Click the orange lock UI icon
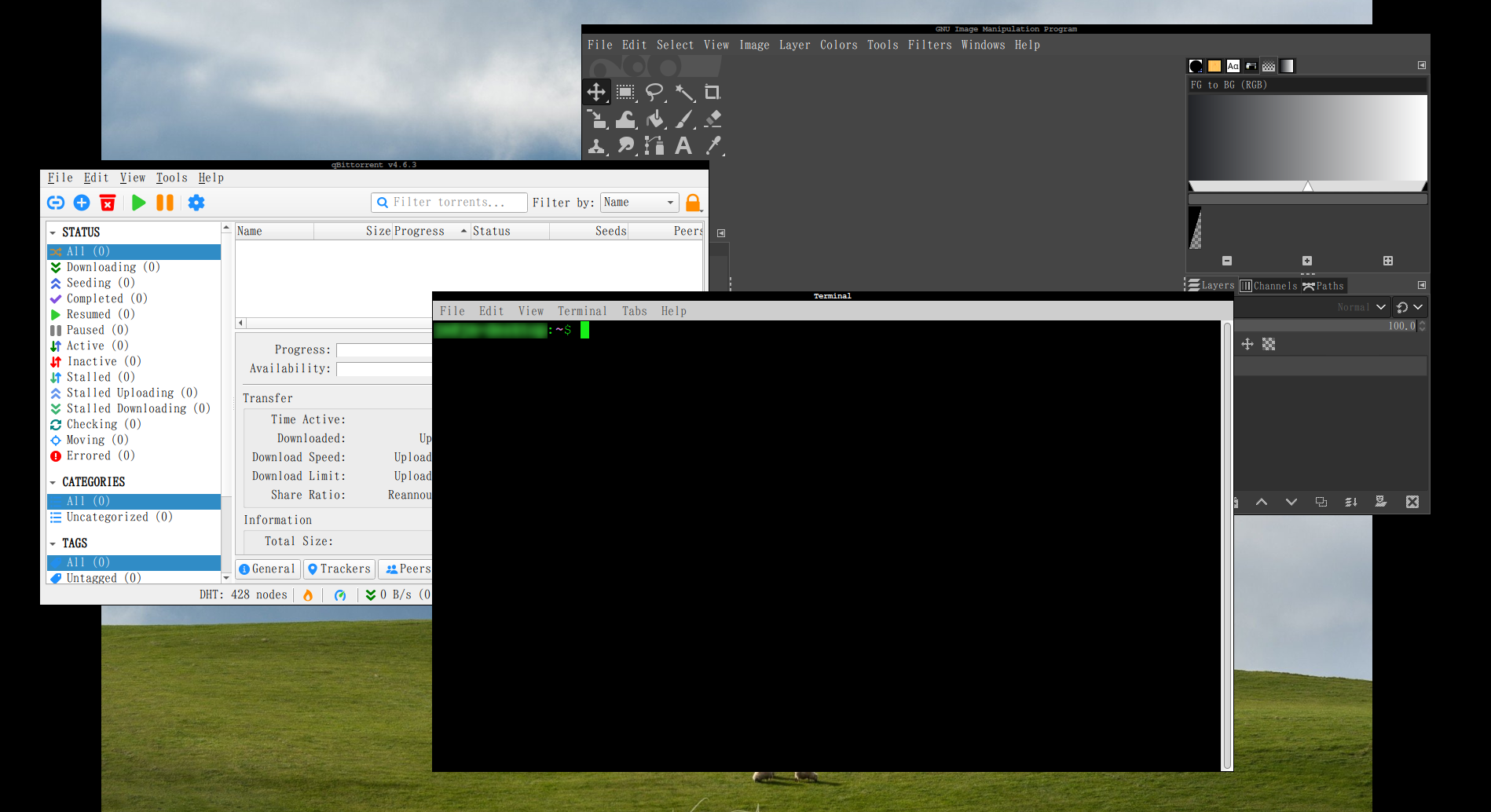Viewport: 1491px width, 812px height. (x=693, y=203)
